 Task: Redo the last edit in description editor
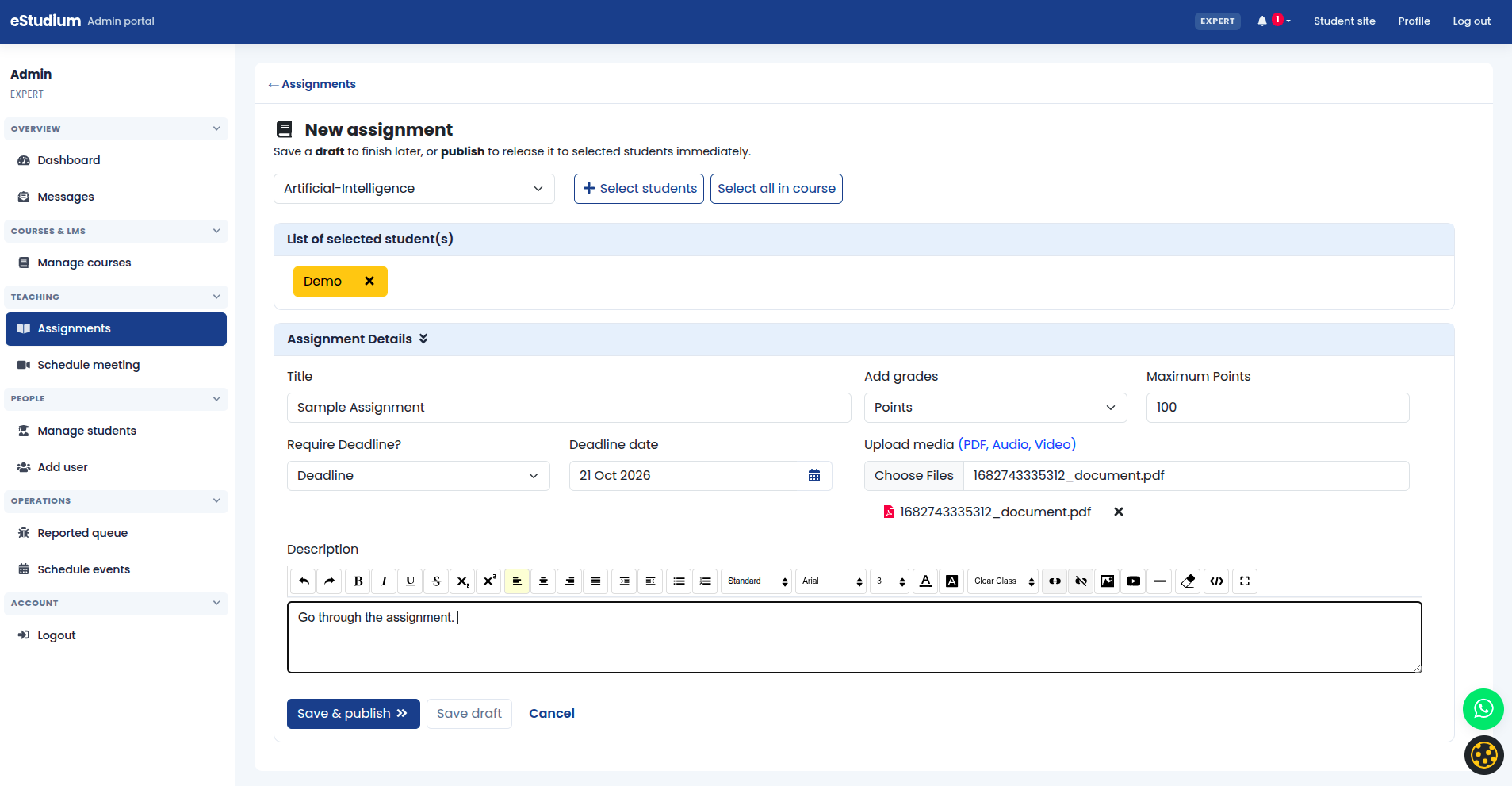[x=330, y=581]
